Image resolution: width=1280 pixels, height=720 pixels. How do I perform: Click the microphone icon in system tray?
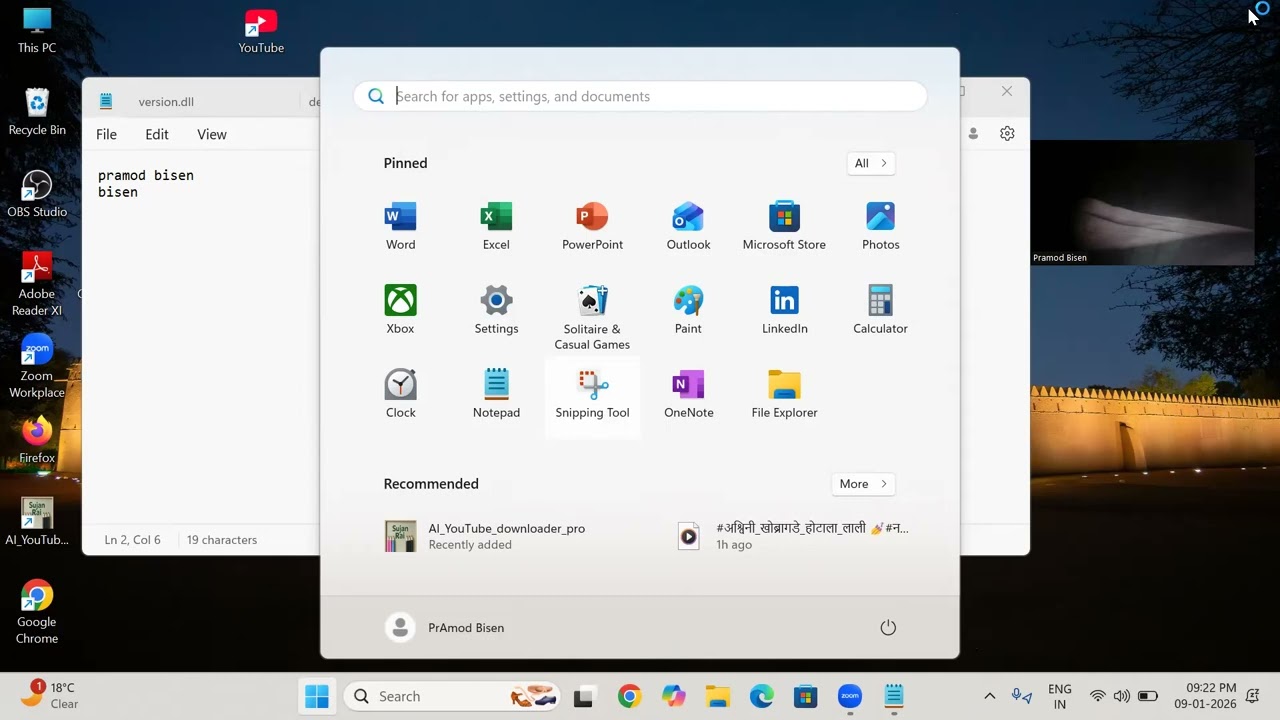coord(1021,696)
